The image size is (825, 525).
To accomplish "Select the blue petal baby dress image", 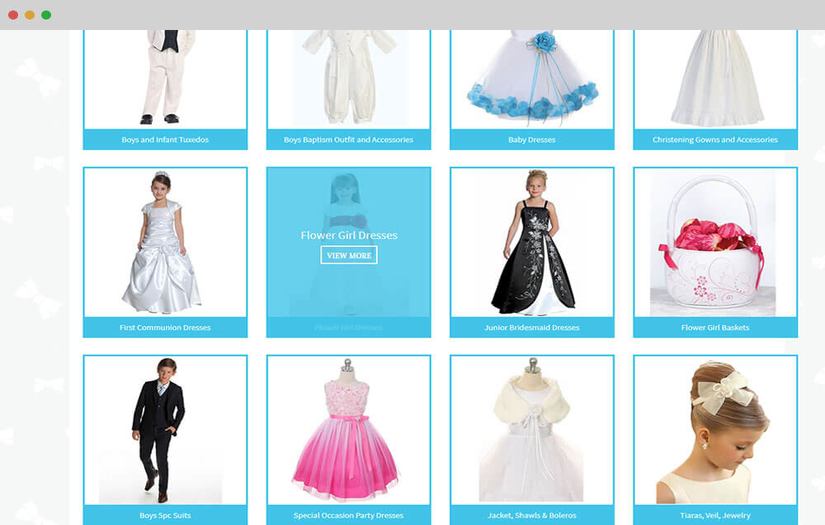I will (532, 79).
